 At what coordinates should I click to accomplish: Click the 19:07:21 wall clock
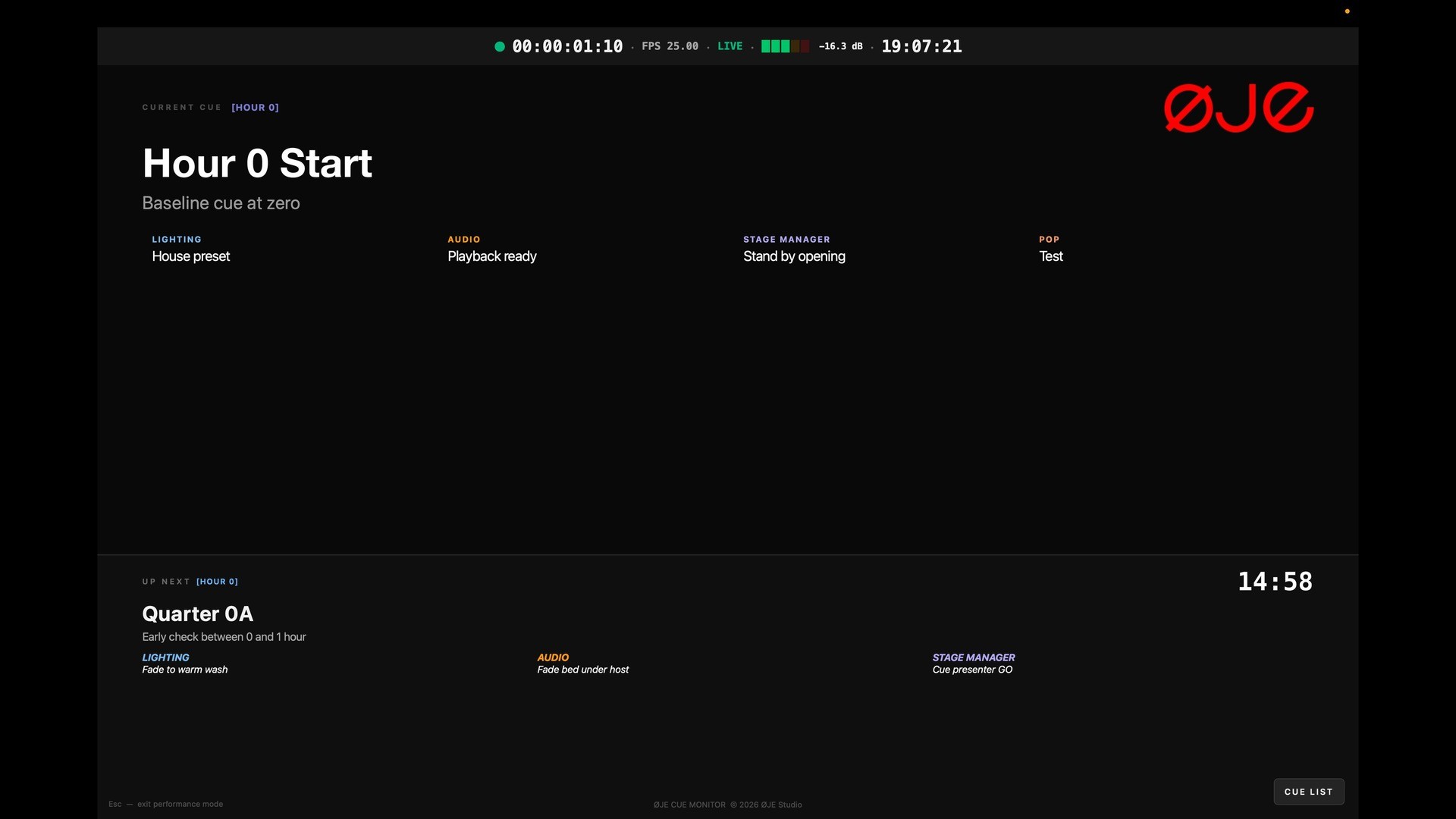pyautogui.click(x=921, y=46)
